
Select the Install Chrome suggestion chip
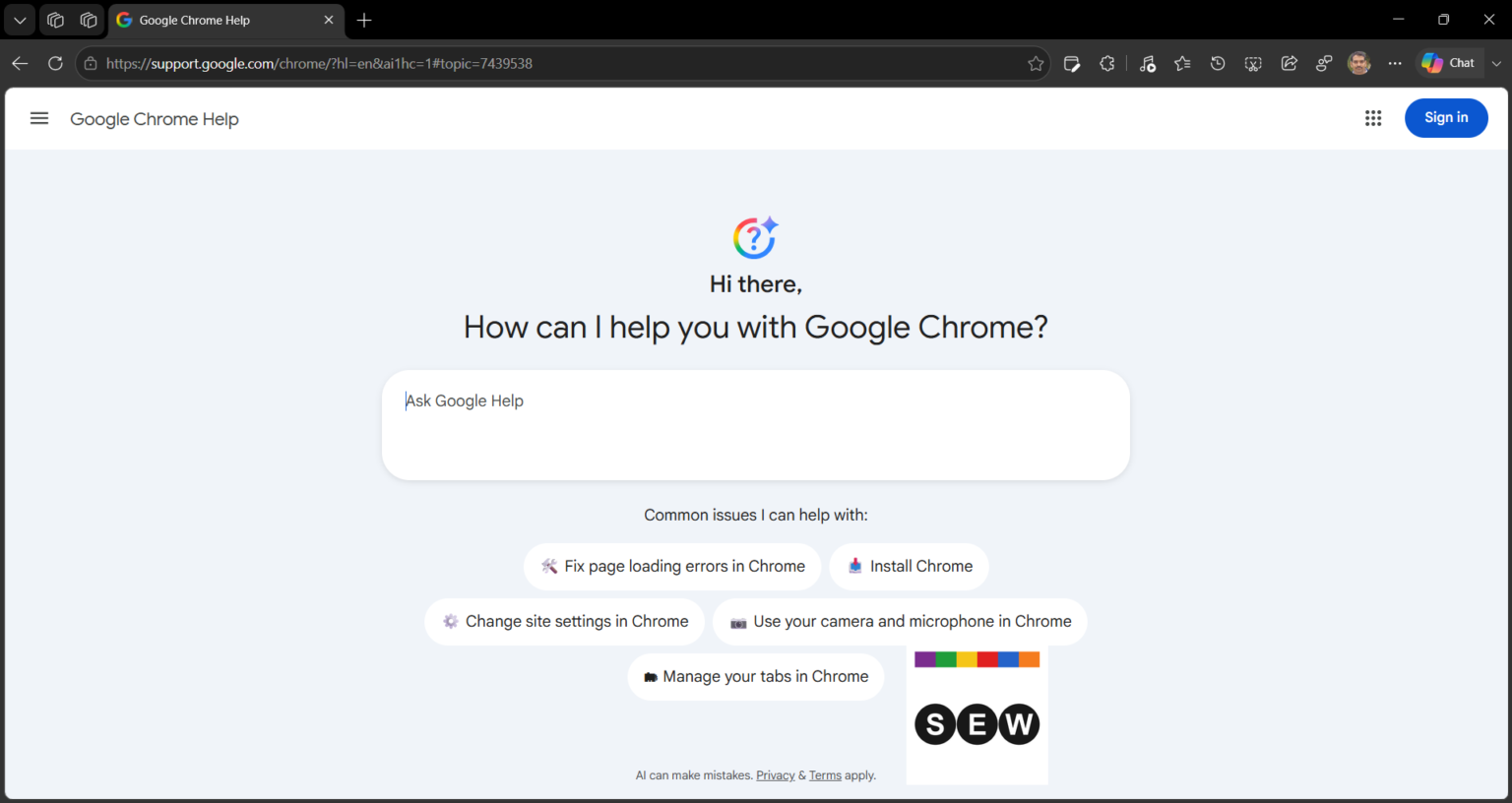pyautogui.click(x=909, y=567)
